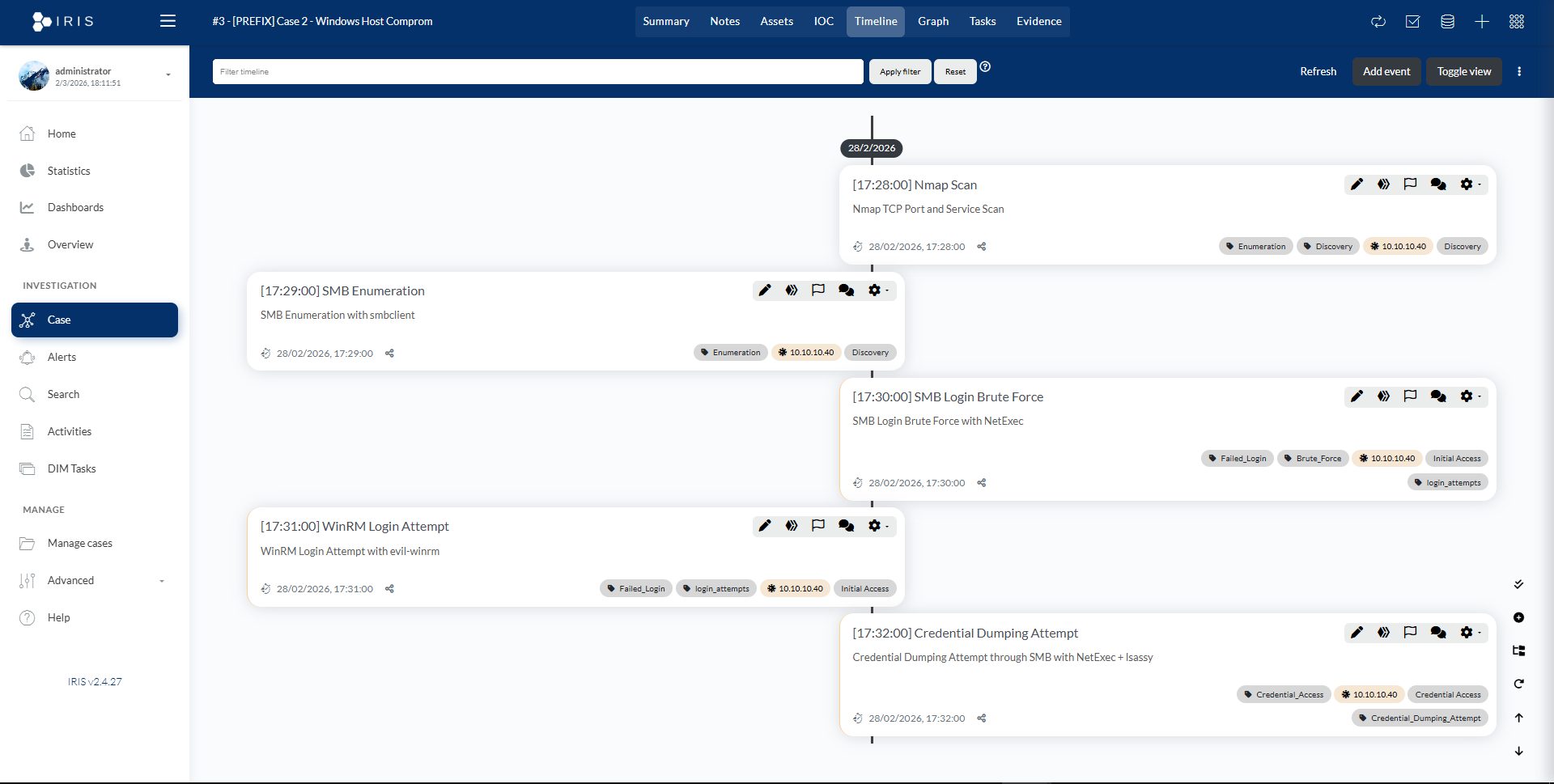Image resolution: width=1554 pixels, height=784 pixels.
Task: Click the 28/2/2026 timeline date marker
Action: click(871, 148)
